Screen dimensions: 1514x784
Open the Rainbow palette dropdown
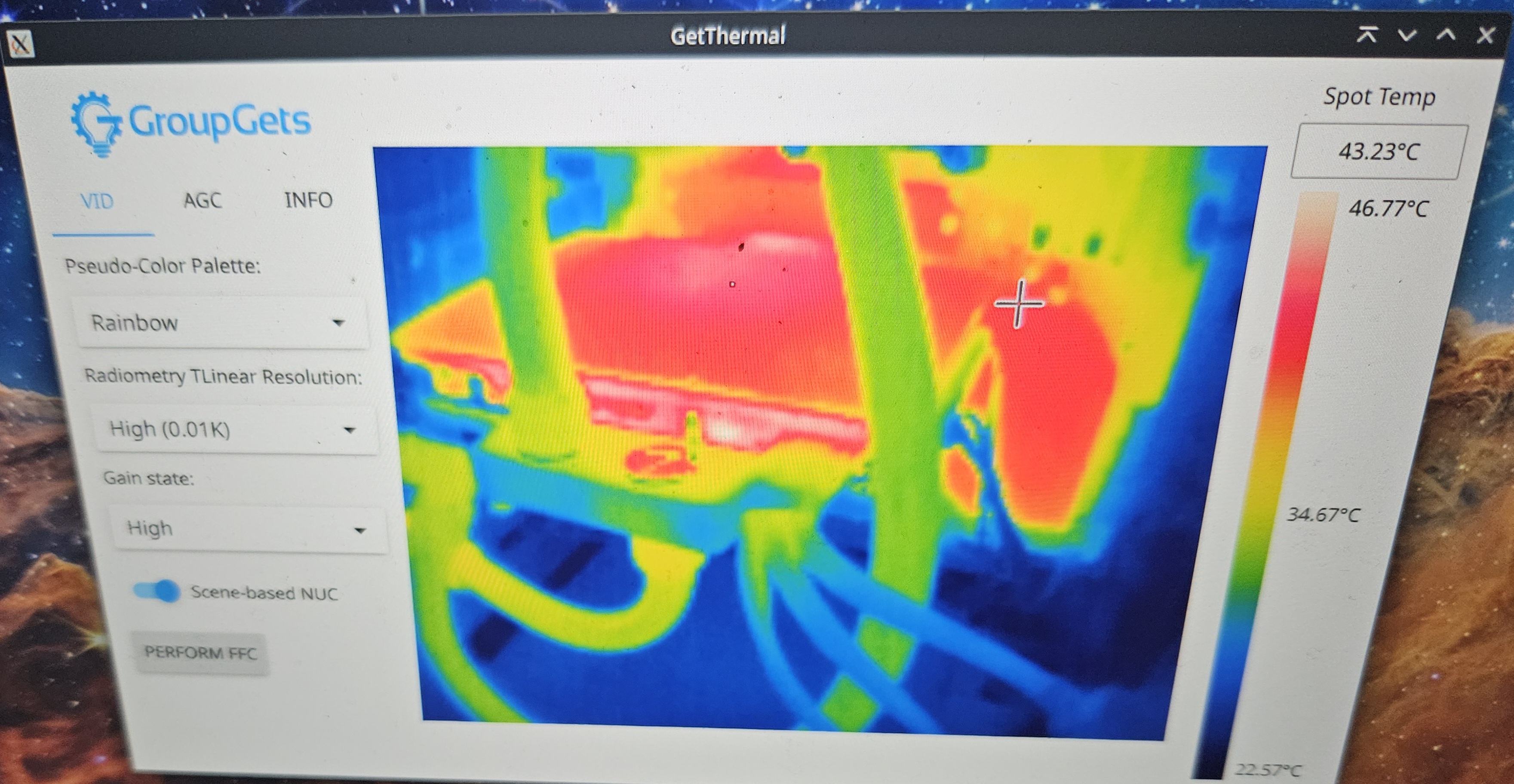(222, 323)
